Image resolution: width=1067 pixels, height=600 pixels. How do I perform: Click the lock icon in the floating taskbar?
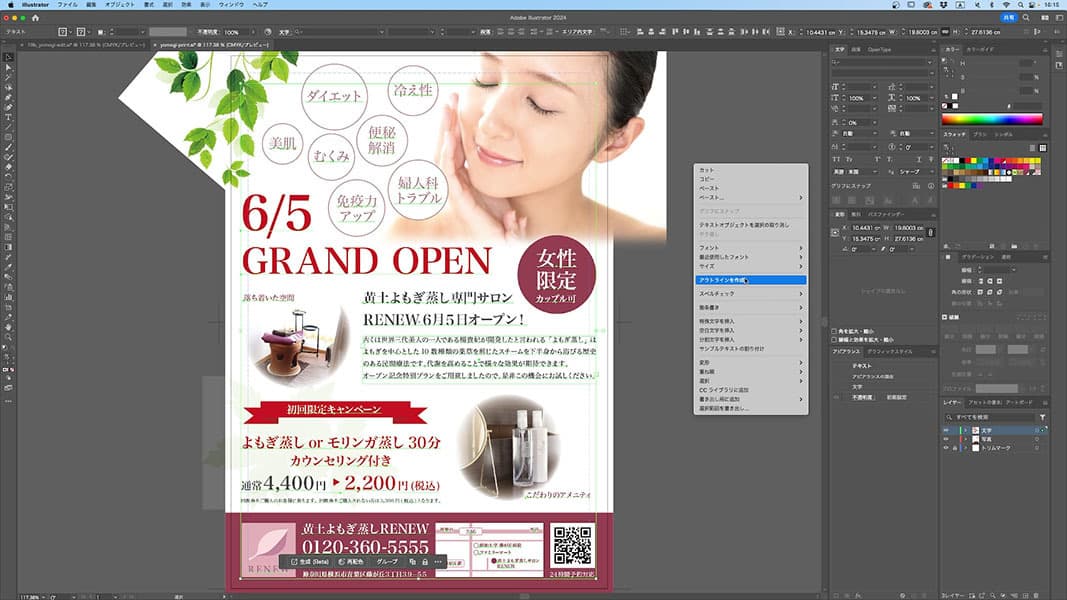(x=425, y=563)
